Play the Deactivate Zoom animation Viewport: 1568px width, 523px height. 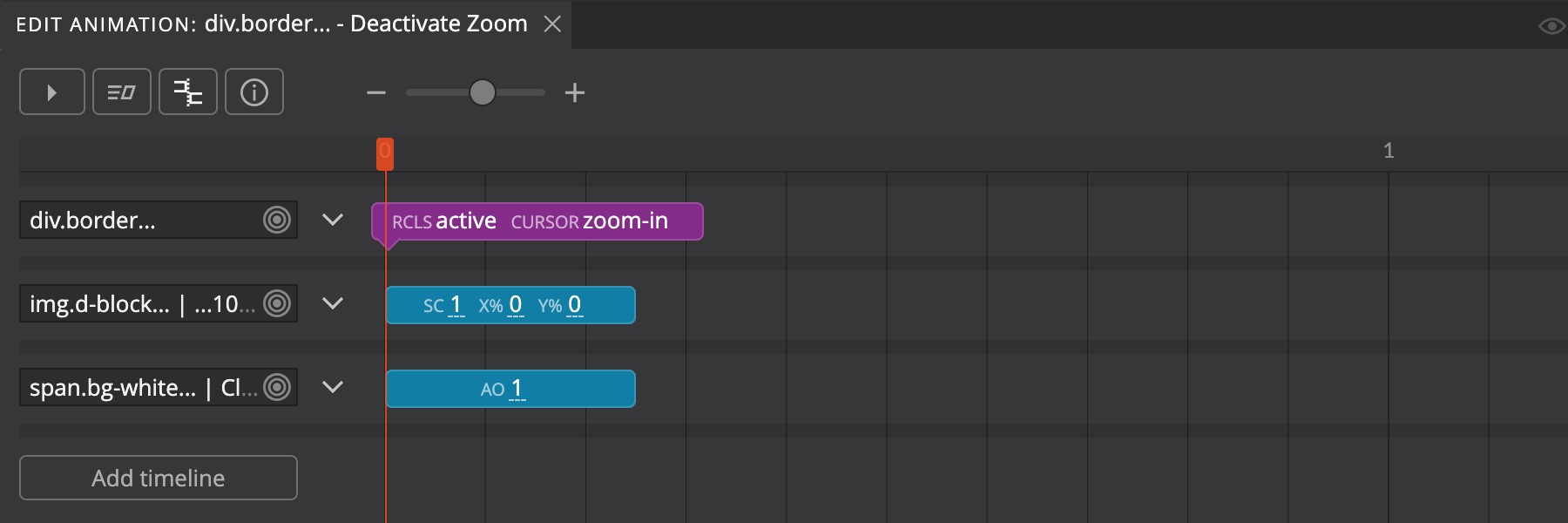(51, 92)
